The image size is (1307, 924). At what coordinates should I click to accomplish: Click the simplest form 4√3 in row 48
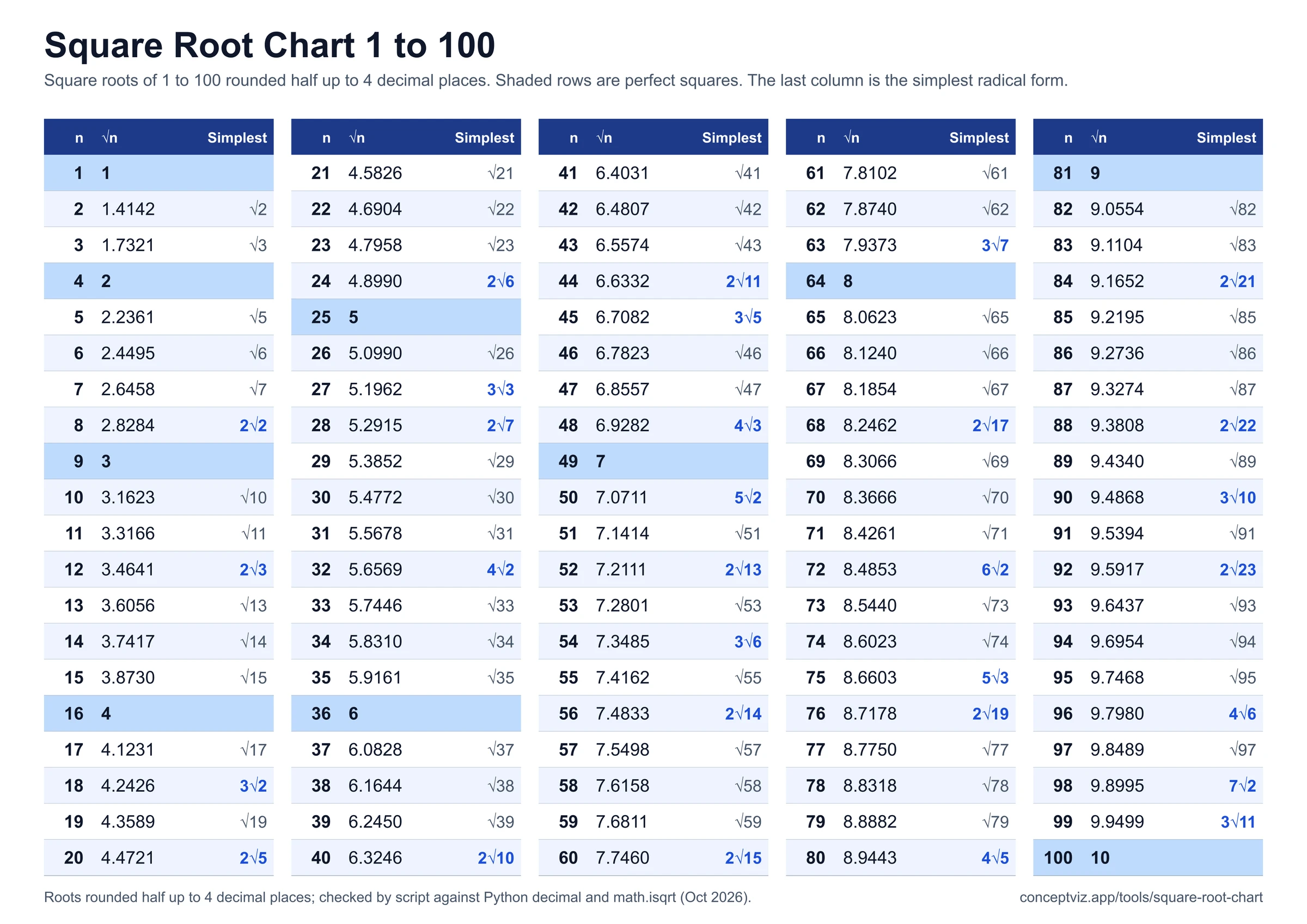747,425
